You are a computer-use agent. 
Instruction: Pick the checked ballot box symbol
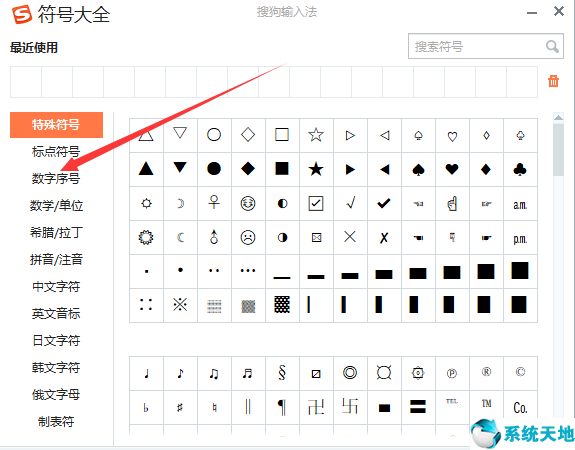[316, 203]
